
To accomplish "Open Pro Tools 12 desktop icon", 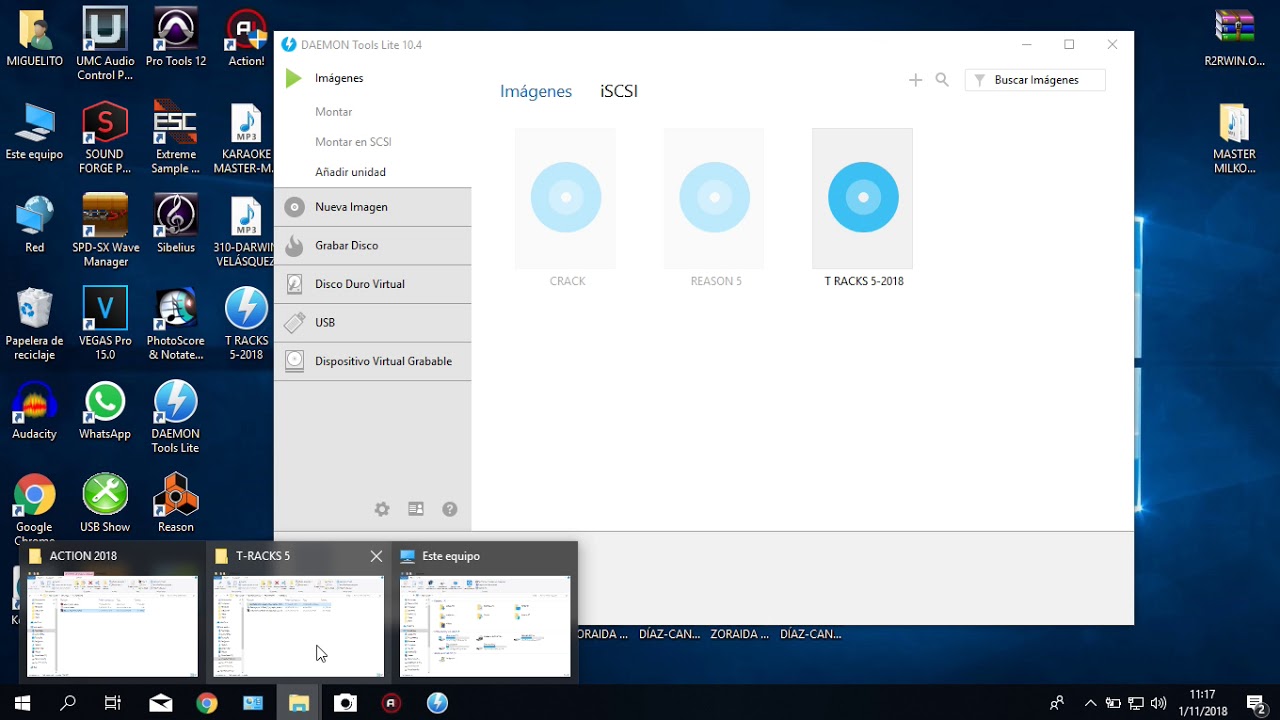I will 176,38.
